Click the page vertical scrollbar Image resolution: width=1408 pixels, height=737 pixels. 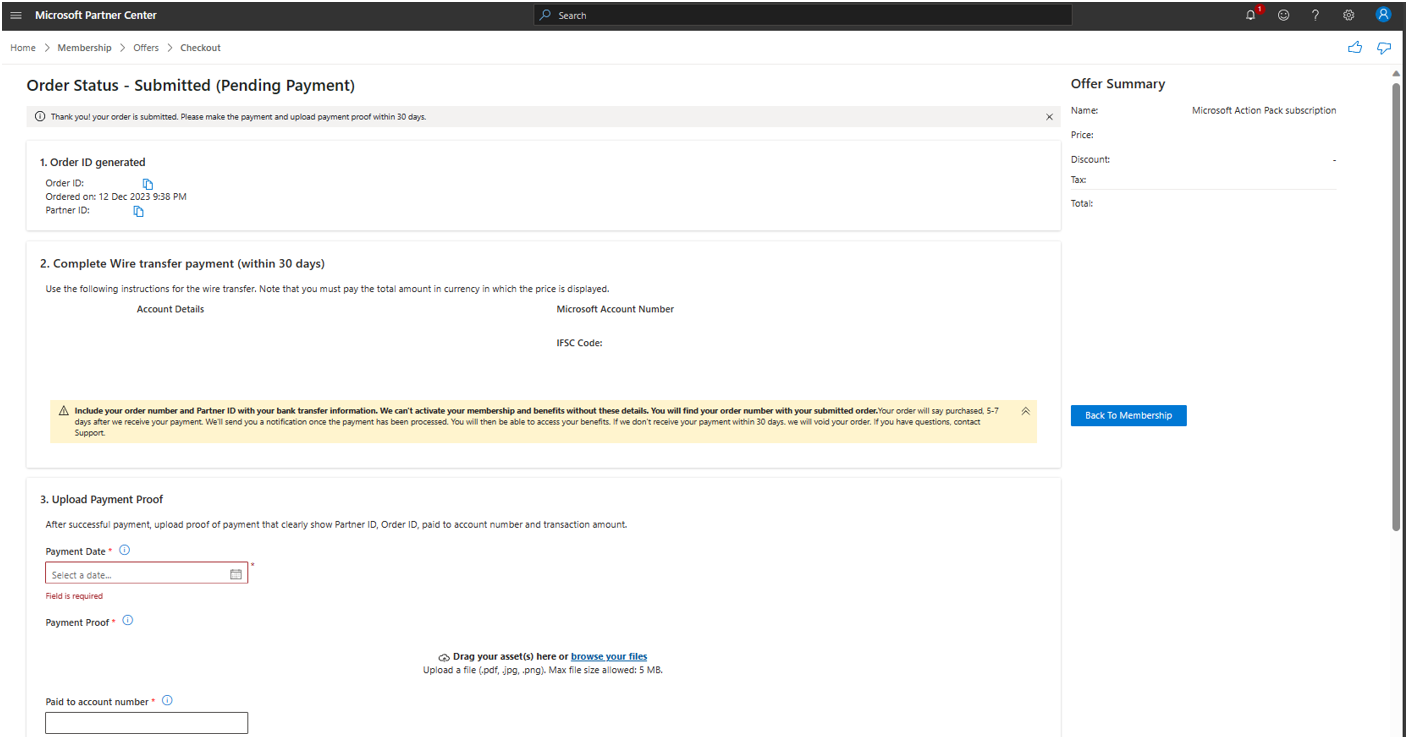coord(1397,305)
